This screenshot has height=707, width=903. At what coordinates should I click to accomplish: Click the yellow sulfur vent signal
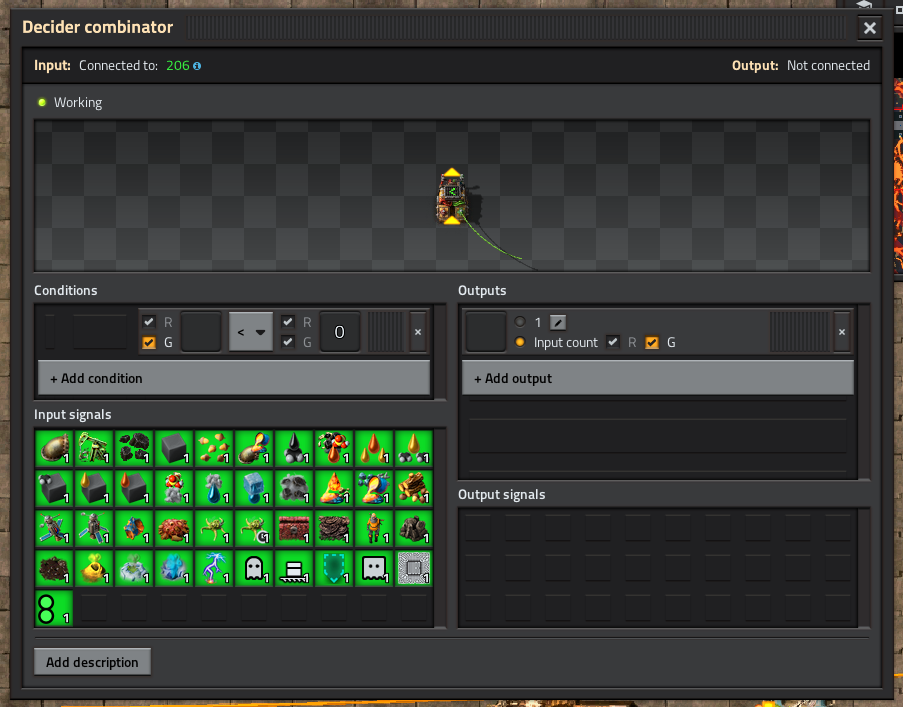(x=94, y=568)
